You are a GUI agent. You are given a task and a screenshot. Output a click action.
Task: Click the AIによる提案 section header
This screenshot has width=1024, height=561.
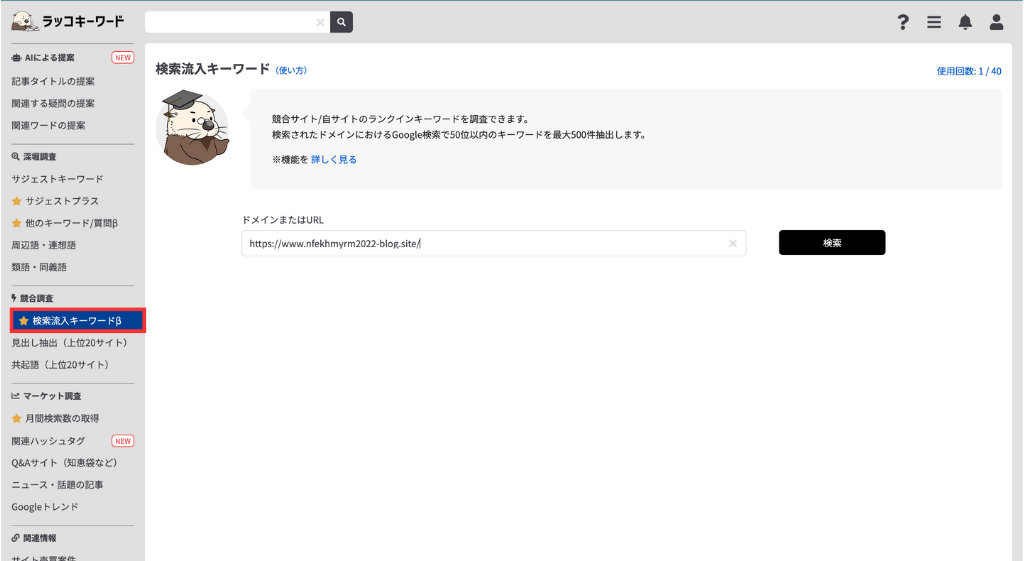click(43, 57)
